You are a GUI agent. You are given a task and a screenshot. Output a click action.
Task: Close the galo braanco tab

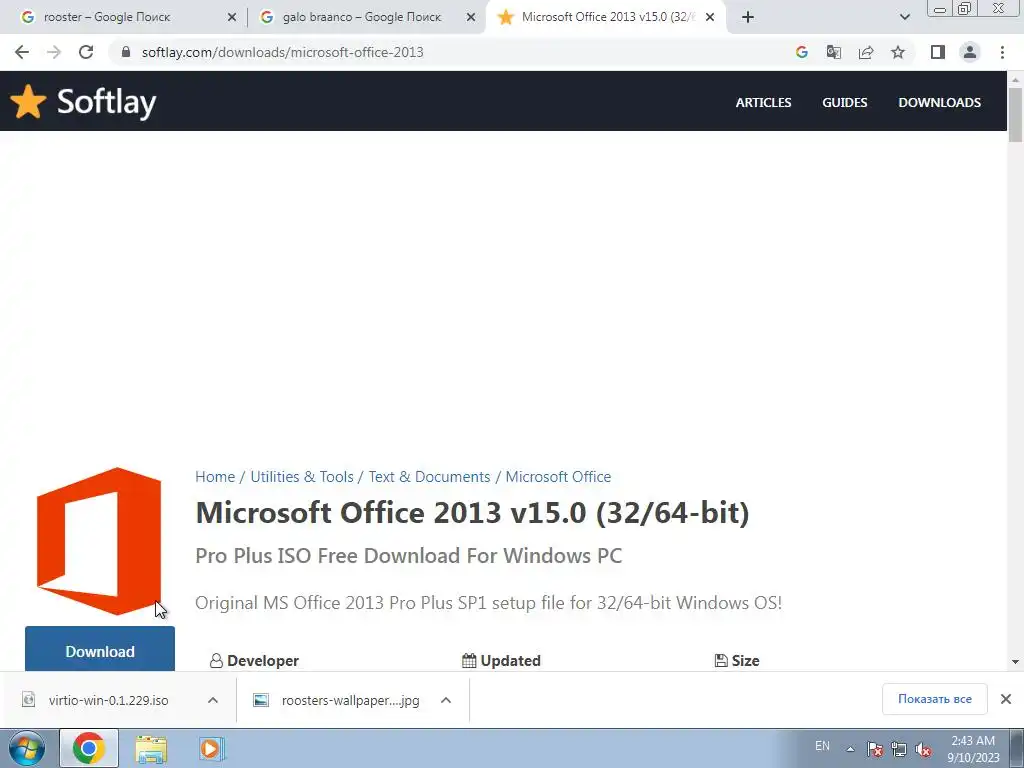pos(471,18)
